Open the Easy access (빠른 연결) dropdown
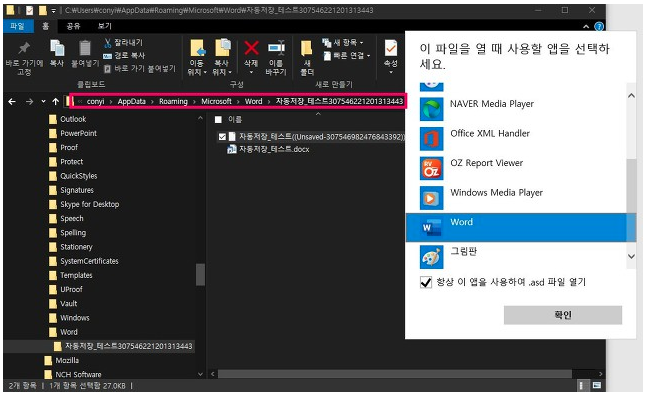 click(x=346, y=55)
